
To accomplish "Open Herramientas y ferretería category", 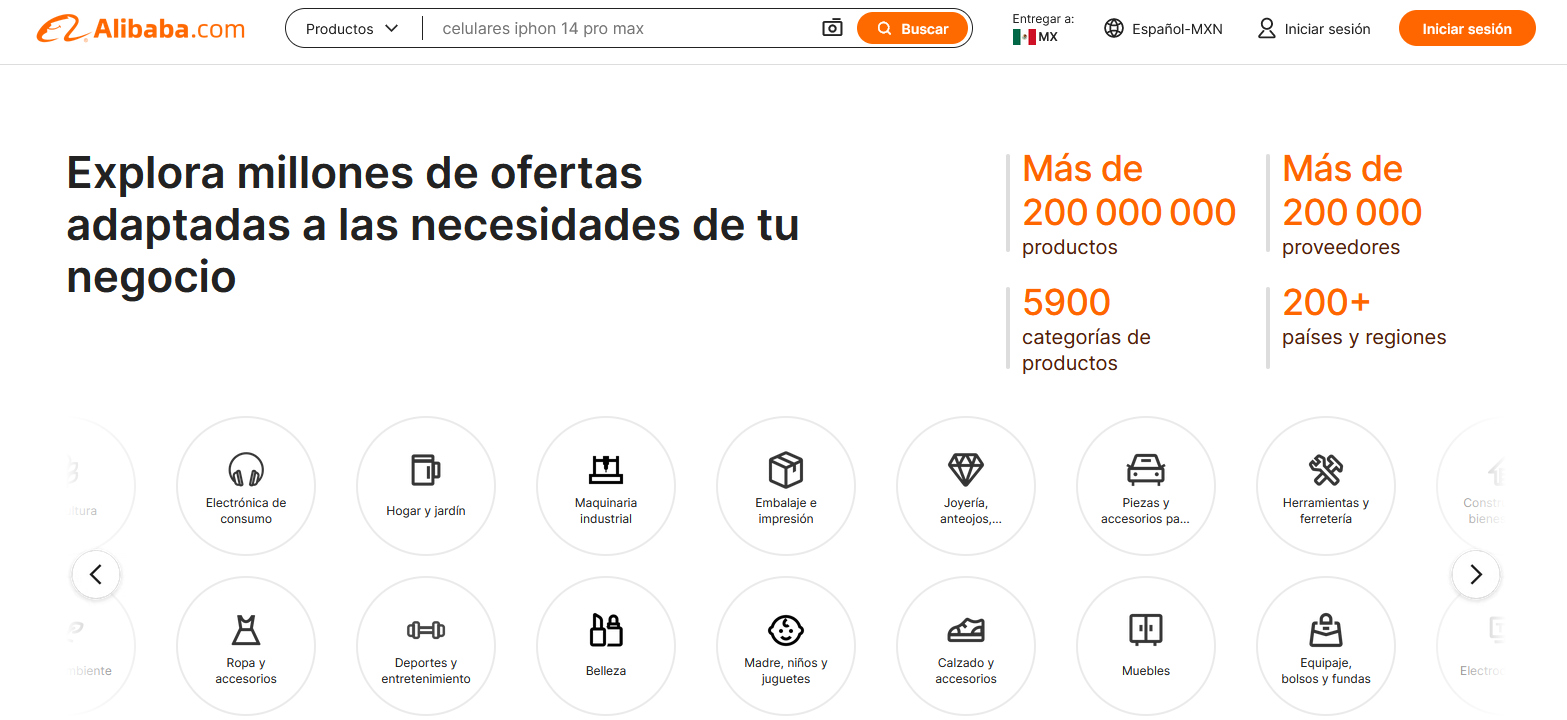I will pos(1326,486).
